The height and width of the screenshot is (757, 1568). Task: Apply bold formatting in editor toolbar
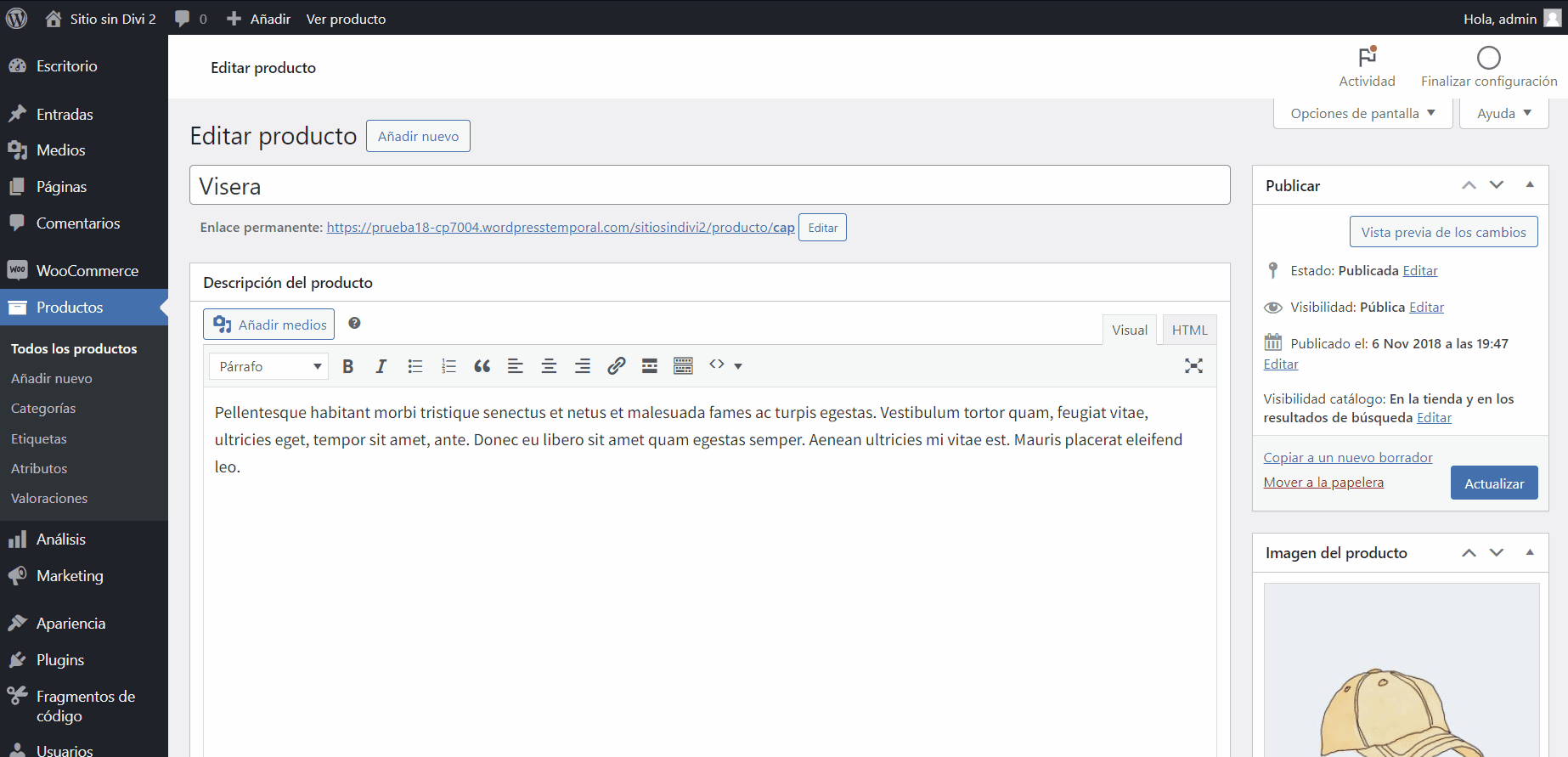[x=347, y=366]
